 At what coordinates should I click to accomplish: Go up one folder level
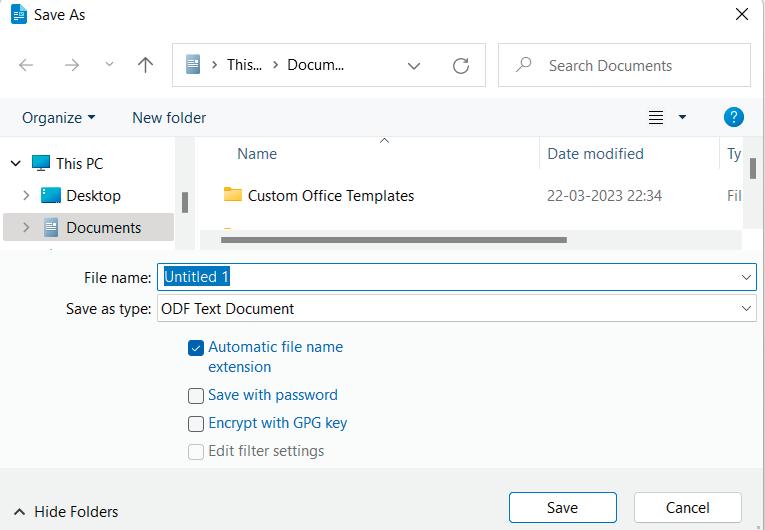[x=146, y=65]
